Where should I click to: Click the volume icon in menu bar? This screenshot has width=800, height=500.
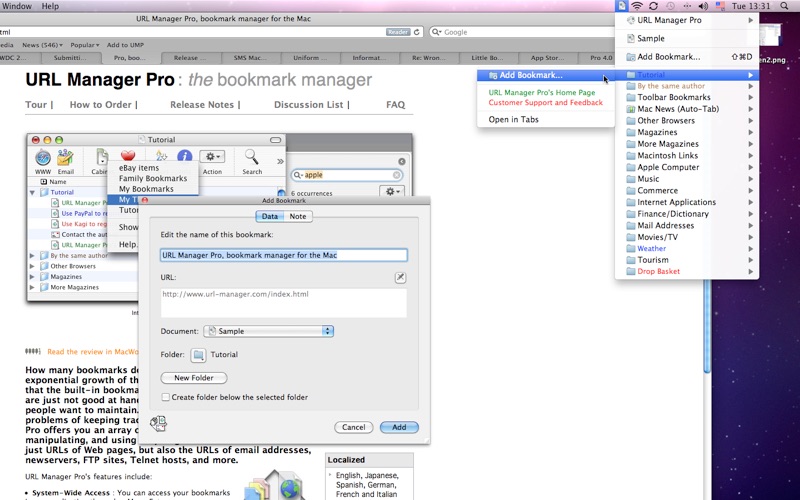(703, 6)
